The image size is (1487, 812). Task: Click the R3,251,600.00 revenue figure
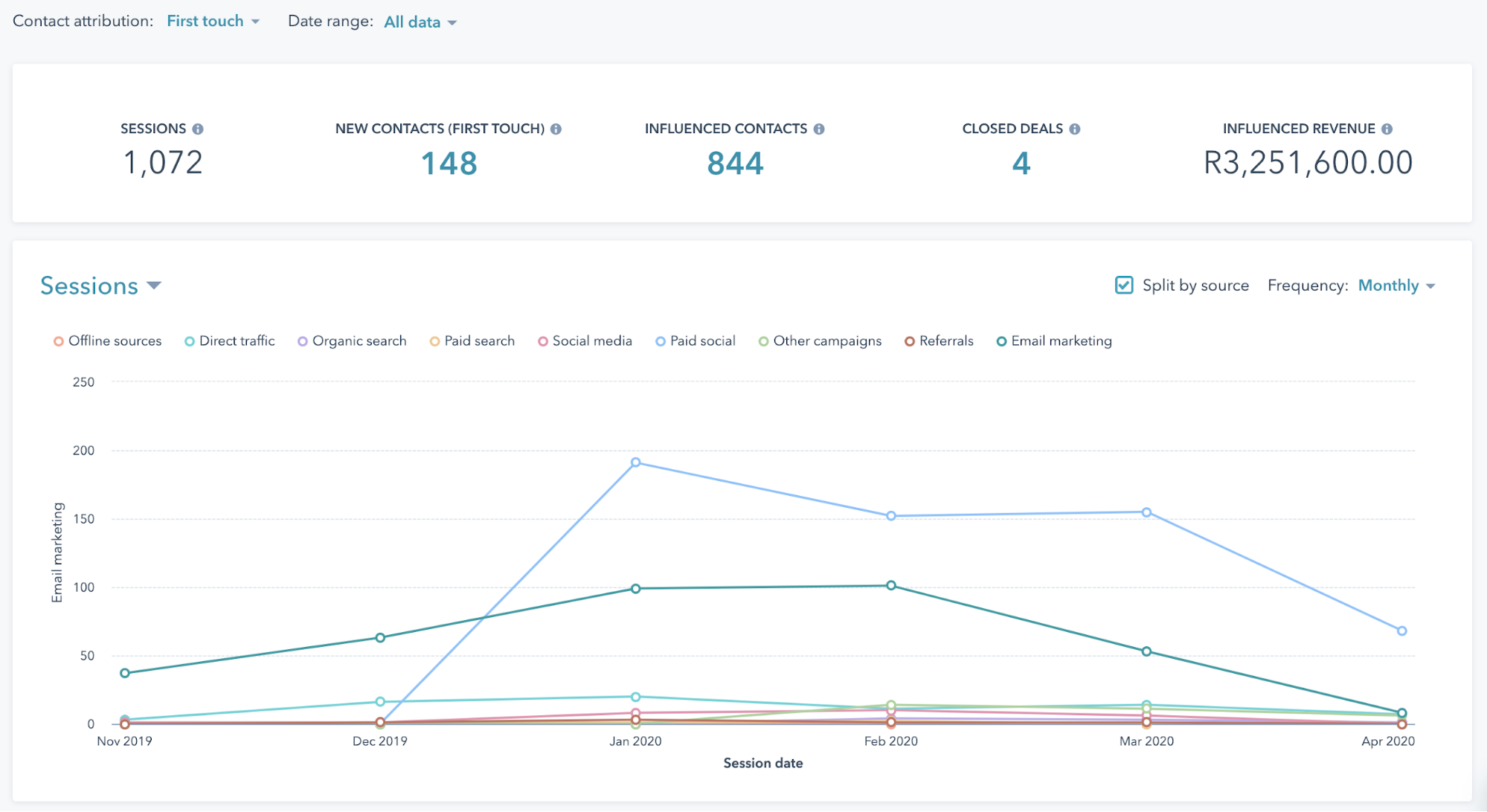click(x=1308, y=164)
